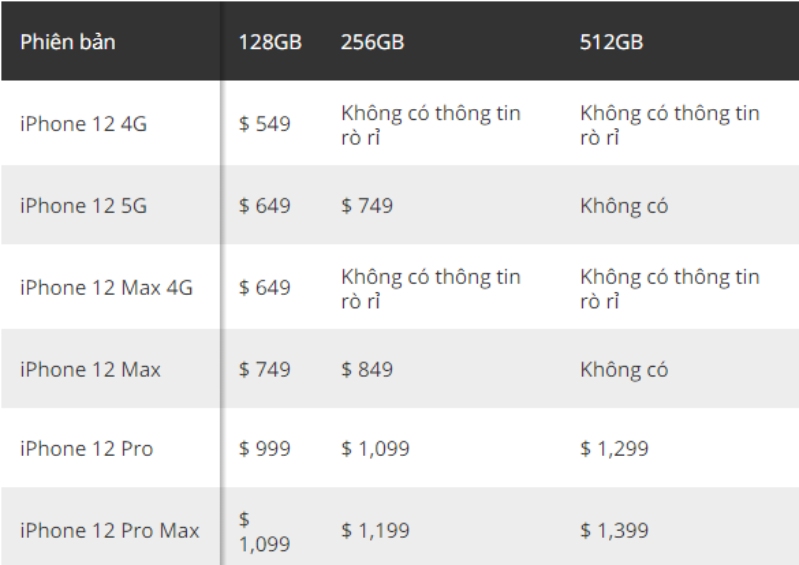This screenshot has height=565, width=799.
Task: Select the $ 999 price cell
Action: (x=264, y=449)
